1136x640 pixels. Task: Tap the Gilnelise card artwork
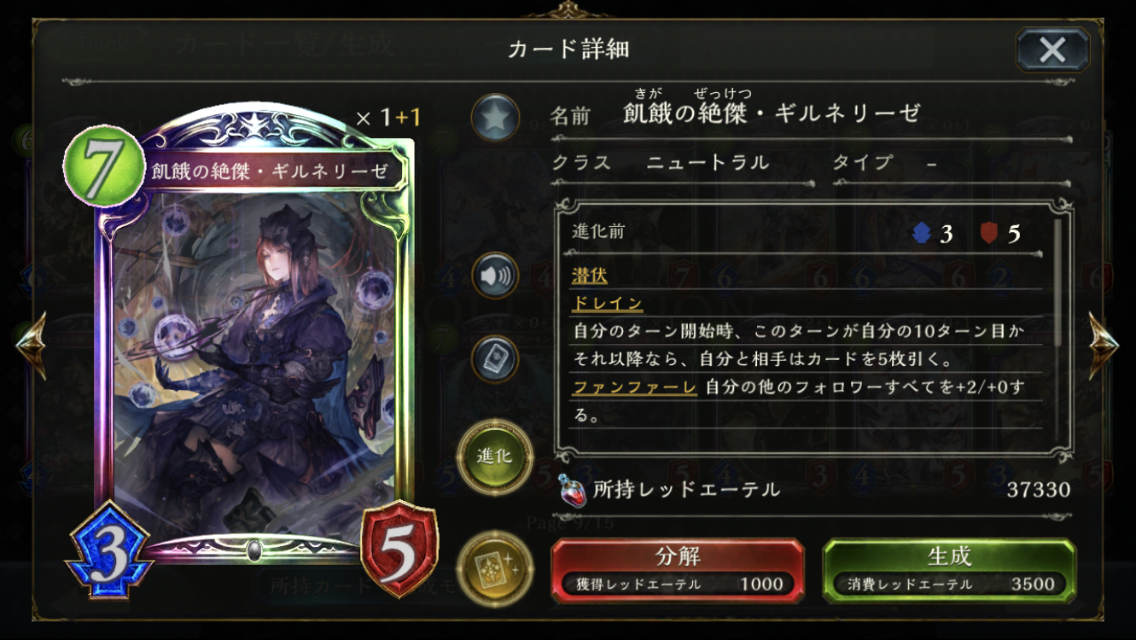pos(254,362)
